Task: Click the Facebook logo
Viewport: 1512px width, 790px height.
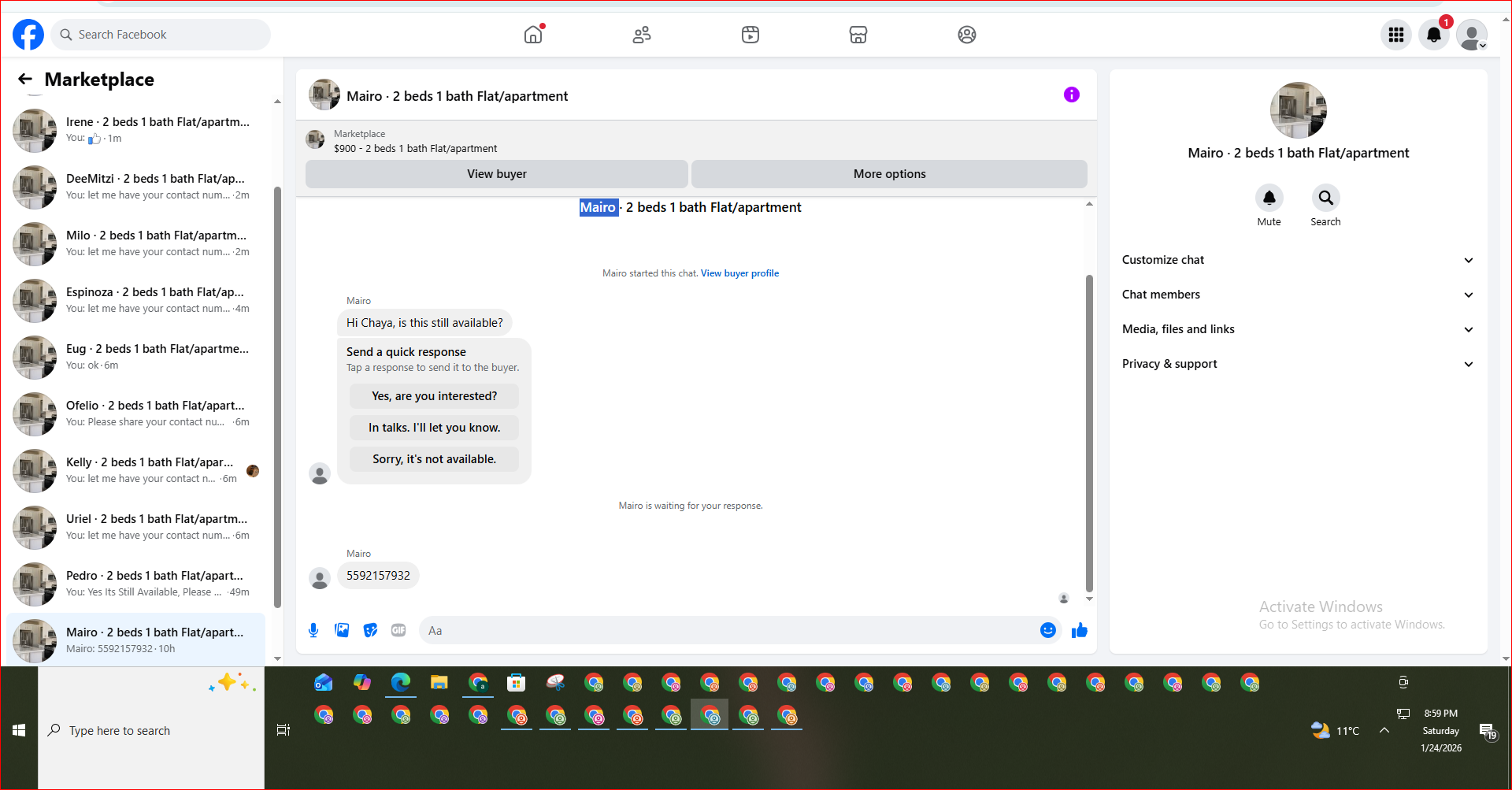Action: [x=28, y=35]
